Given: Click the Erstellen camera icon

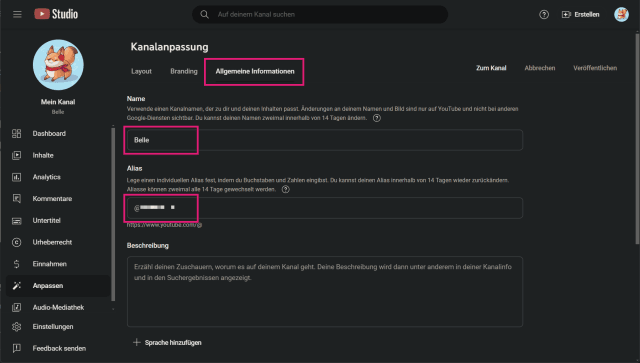Looking at the screenshot, I should coord(566,14).
